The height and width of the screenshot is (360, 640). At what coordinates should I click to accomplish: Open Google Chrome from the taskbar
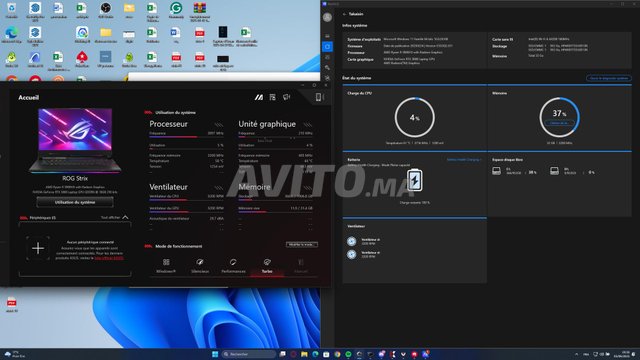point(337,354)
